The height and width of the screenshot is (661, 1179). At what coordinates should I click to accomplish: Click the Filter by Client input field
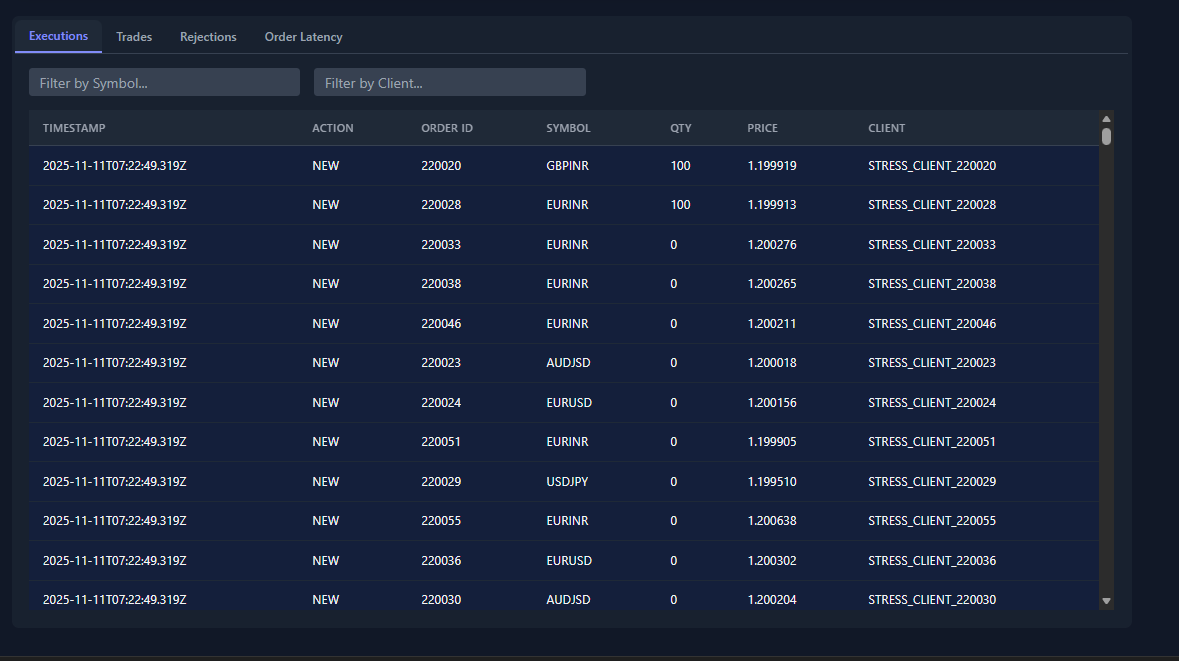[449, 82]
